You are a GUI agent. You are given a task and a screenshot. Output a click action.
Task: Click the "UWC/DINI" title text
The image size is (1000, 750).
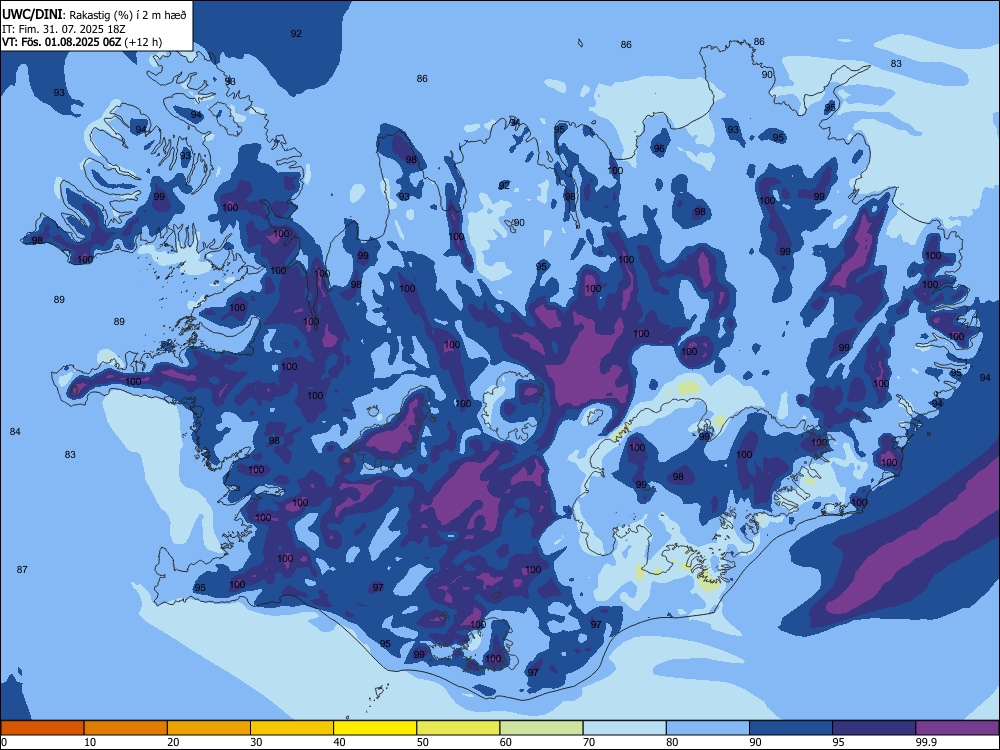tap(32, 15)
